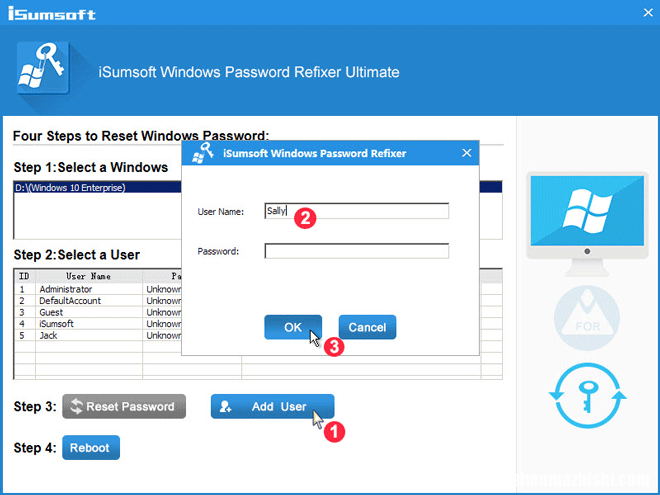The image size is (660, 495).
Task: Click the Add User button
Action: click(272, 407)
